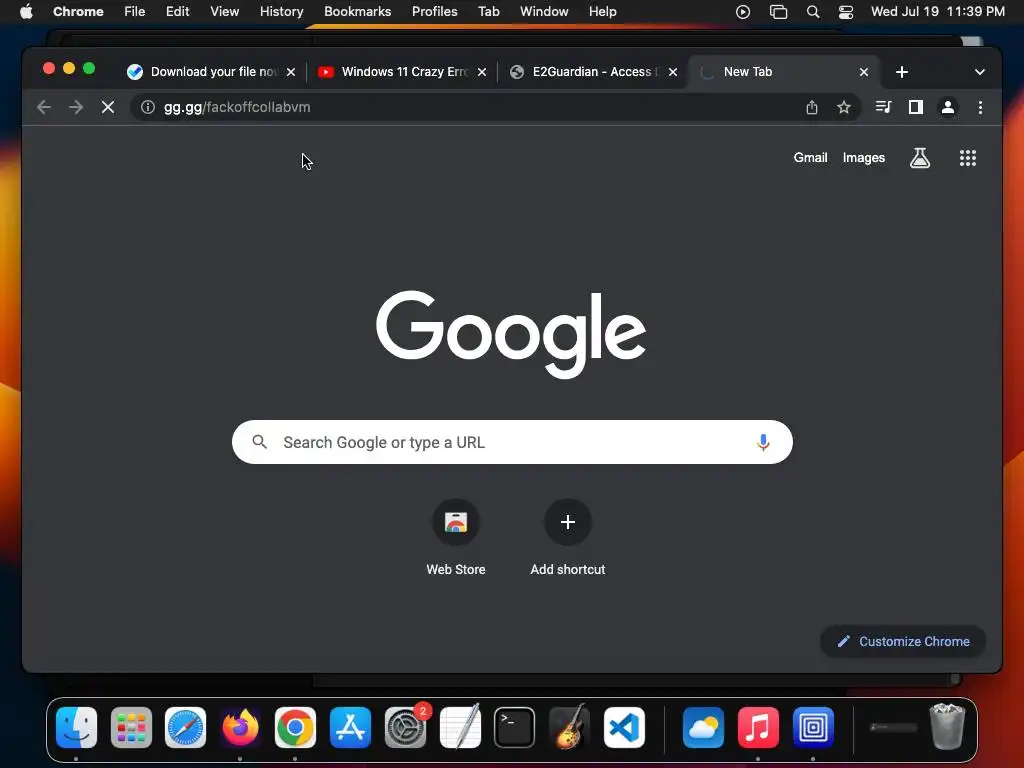Open the Apple menu
1024x768 pixels.
(26, 12)
